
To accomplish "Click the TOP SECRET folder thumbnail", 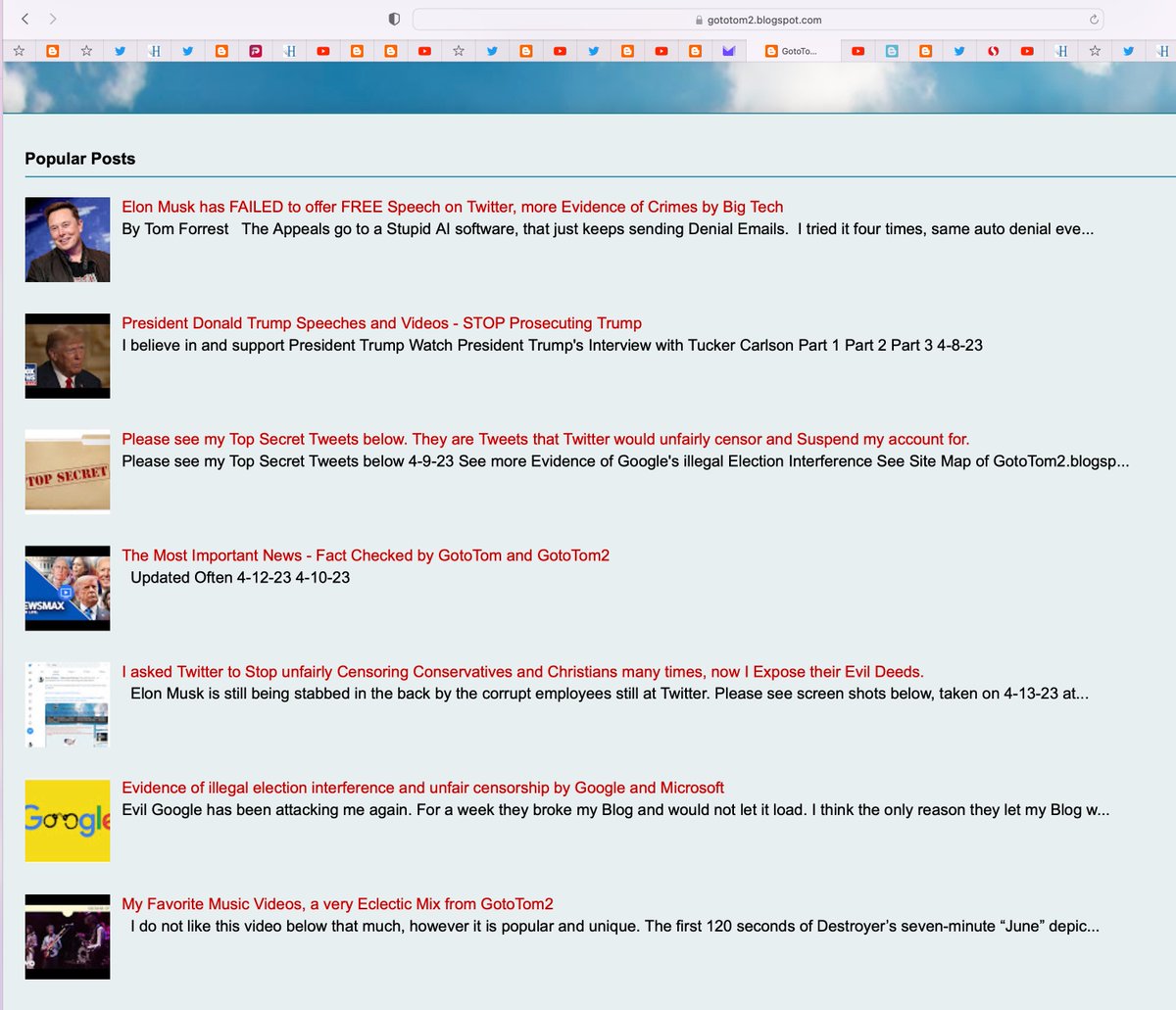I will (68, 472).
